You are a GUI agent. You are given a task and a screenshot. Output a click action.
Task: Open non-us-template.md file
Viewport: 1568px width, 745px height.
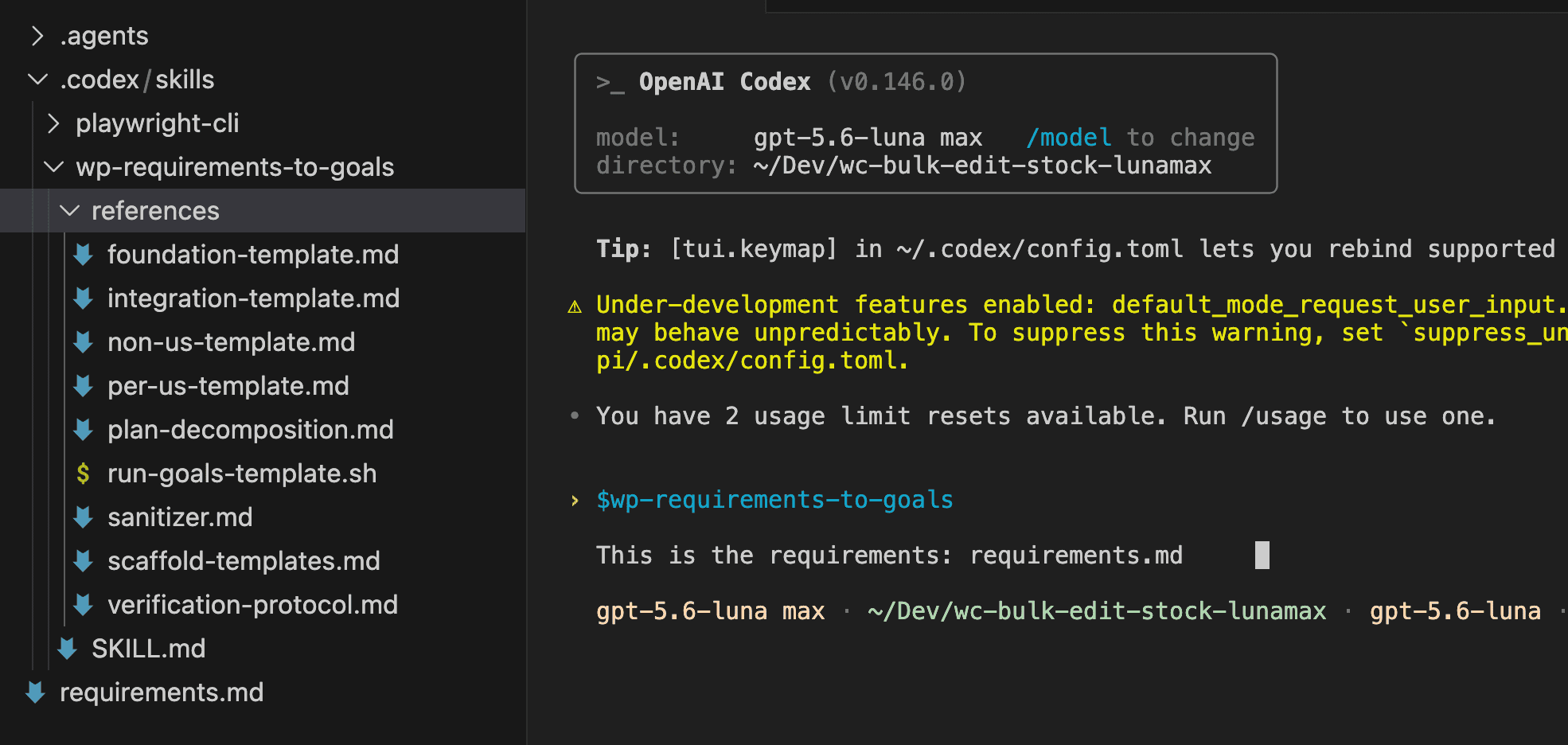(231, 342)
